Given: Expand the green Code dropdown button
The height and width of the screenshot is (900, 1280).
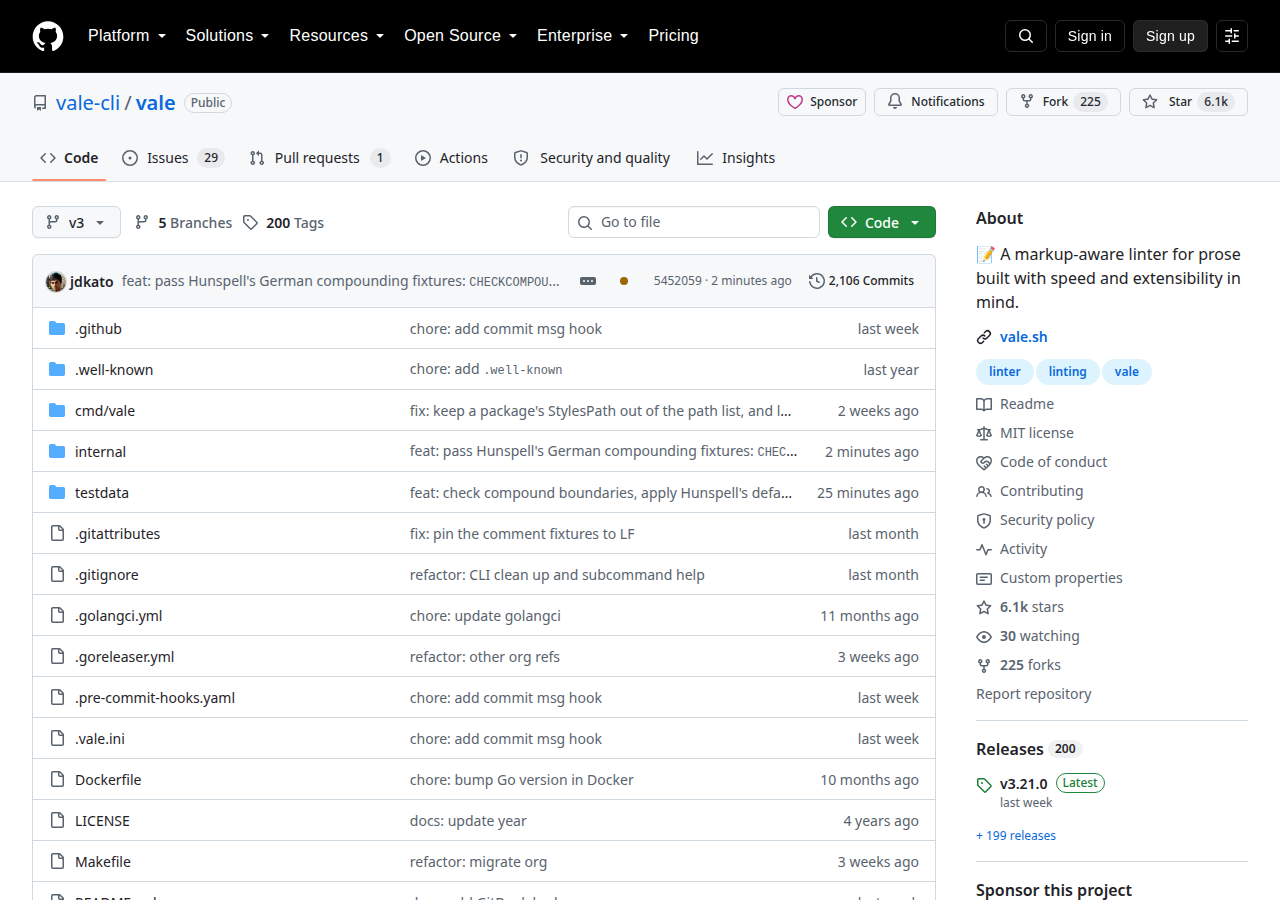Looking at the screenshot, I should pyautogui.click(x=882, y=222).
